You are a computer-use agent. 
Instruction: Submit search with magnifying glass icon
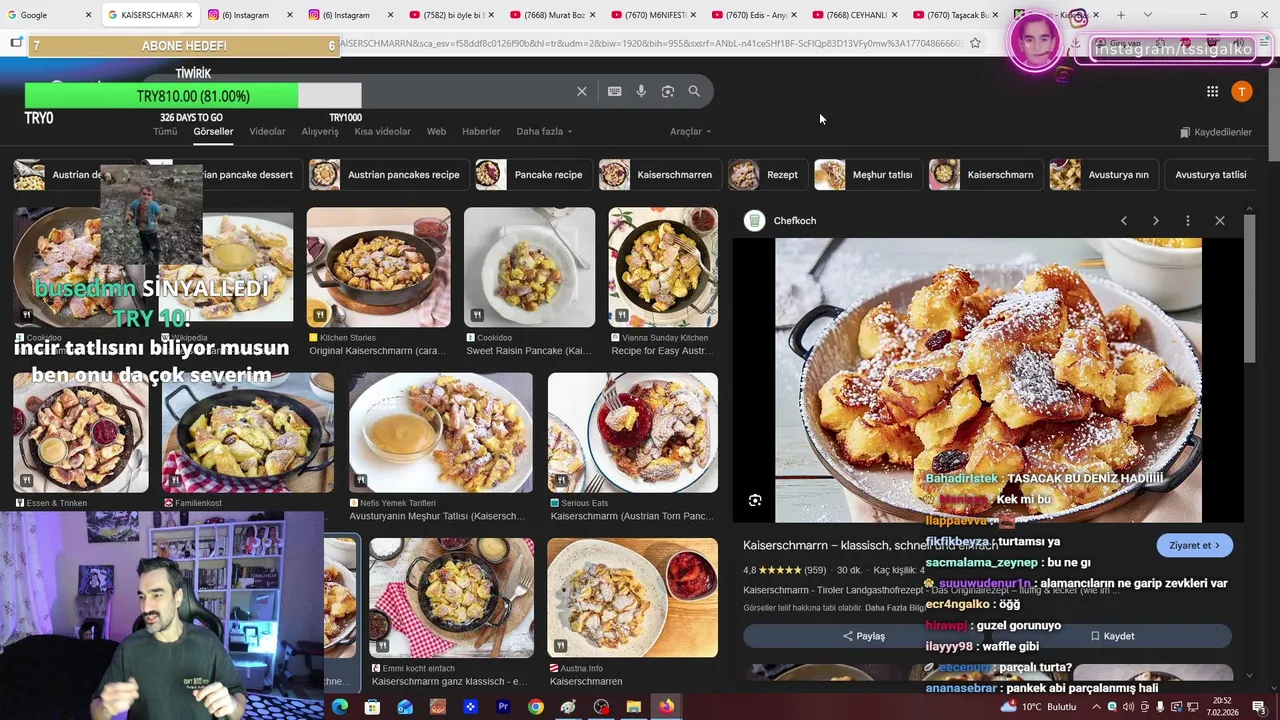[x=694, y=91]
